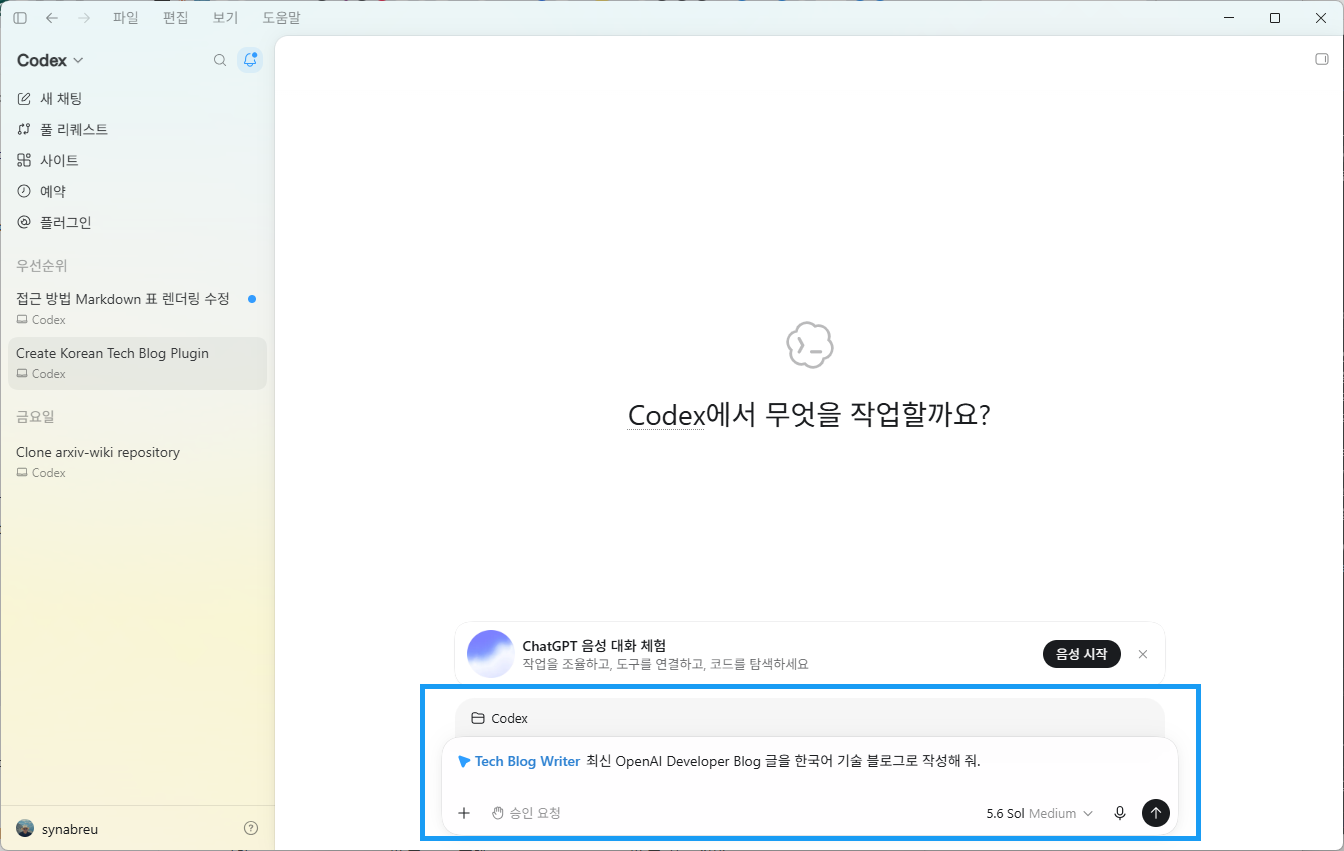
Task: Open the Clone arxiv-wiki repository thread
Action: click(137, 461)
